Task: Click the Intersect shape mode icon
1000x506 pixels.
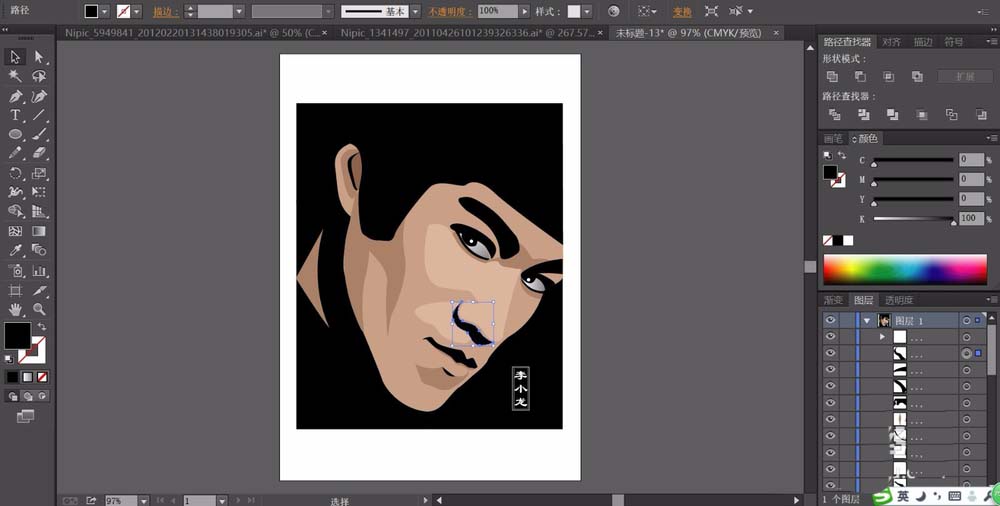Action: coord(888,77)
